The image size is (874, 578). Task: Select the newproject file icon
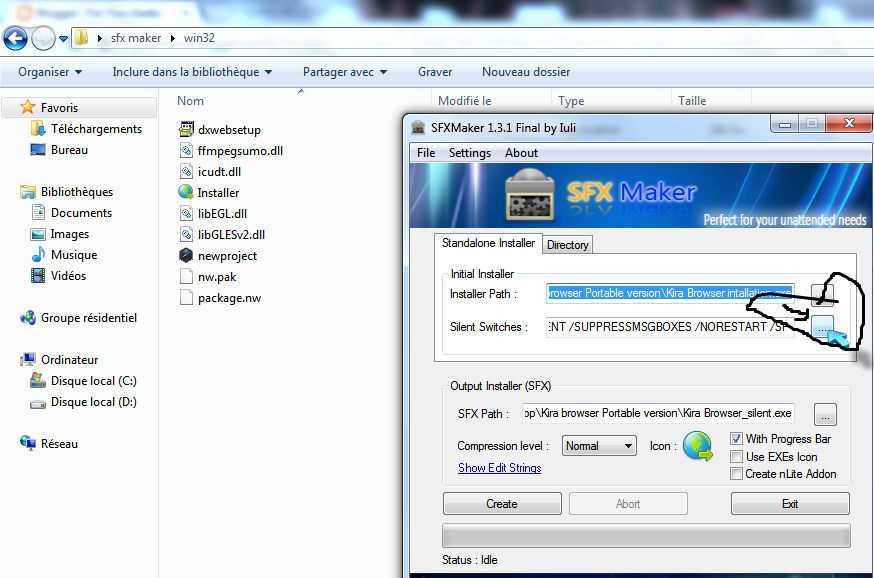click(186, 255)
